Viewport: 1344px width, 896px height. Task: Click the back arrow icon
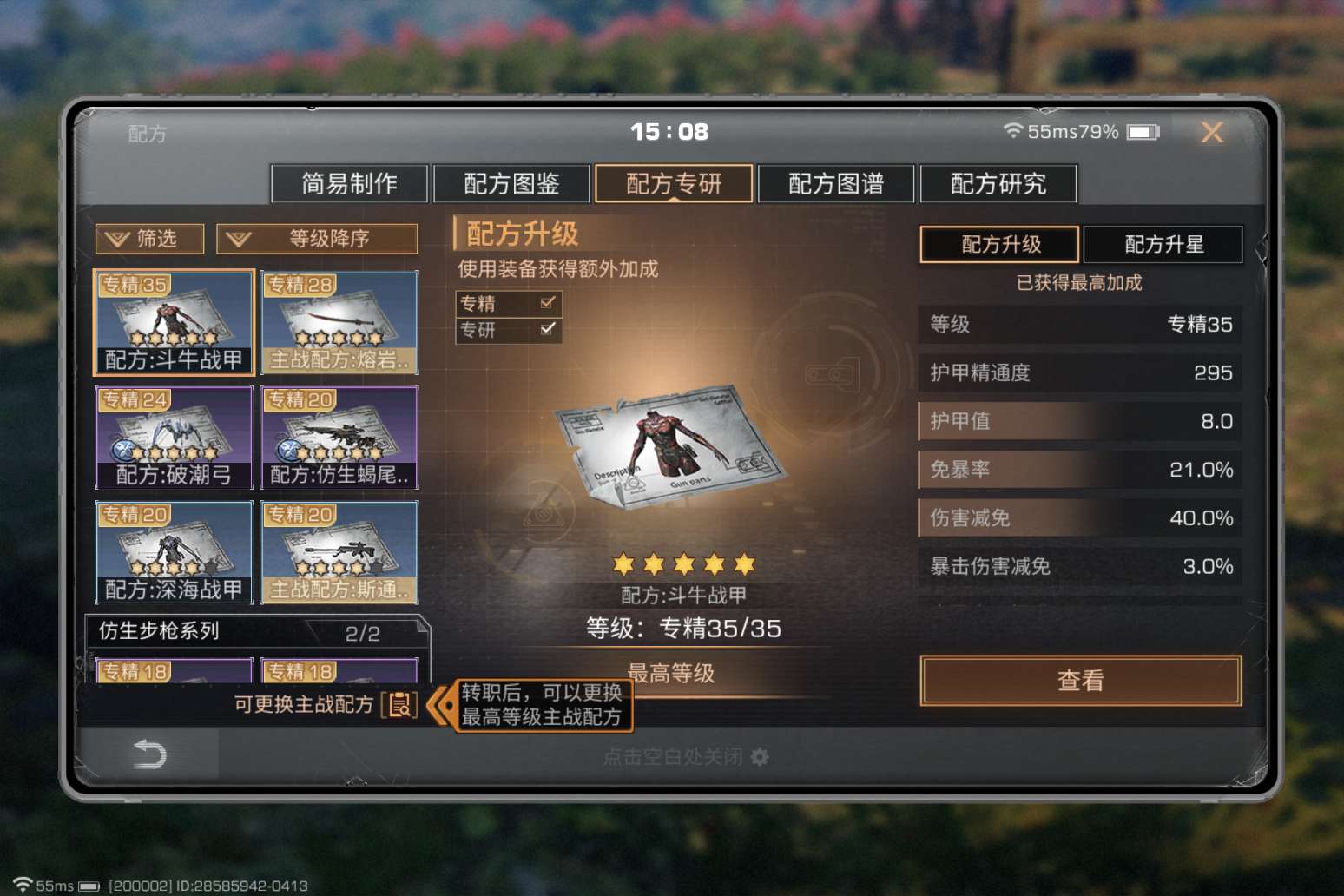click(149, 754)
